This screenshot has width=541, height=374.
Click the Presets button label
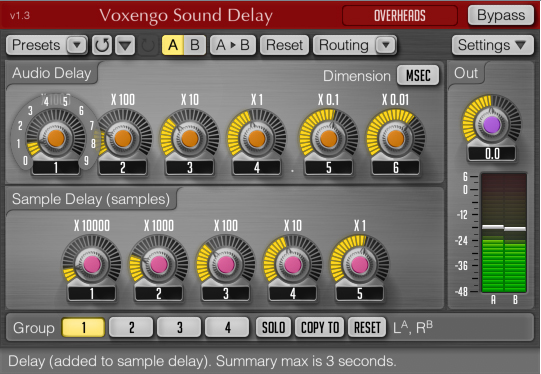(x=36, y=45)
